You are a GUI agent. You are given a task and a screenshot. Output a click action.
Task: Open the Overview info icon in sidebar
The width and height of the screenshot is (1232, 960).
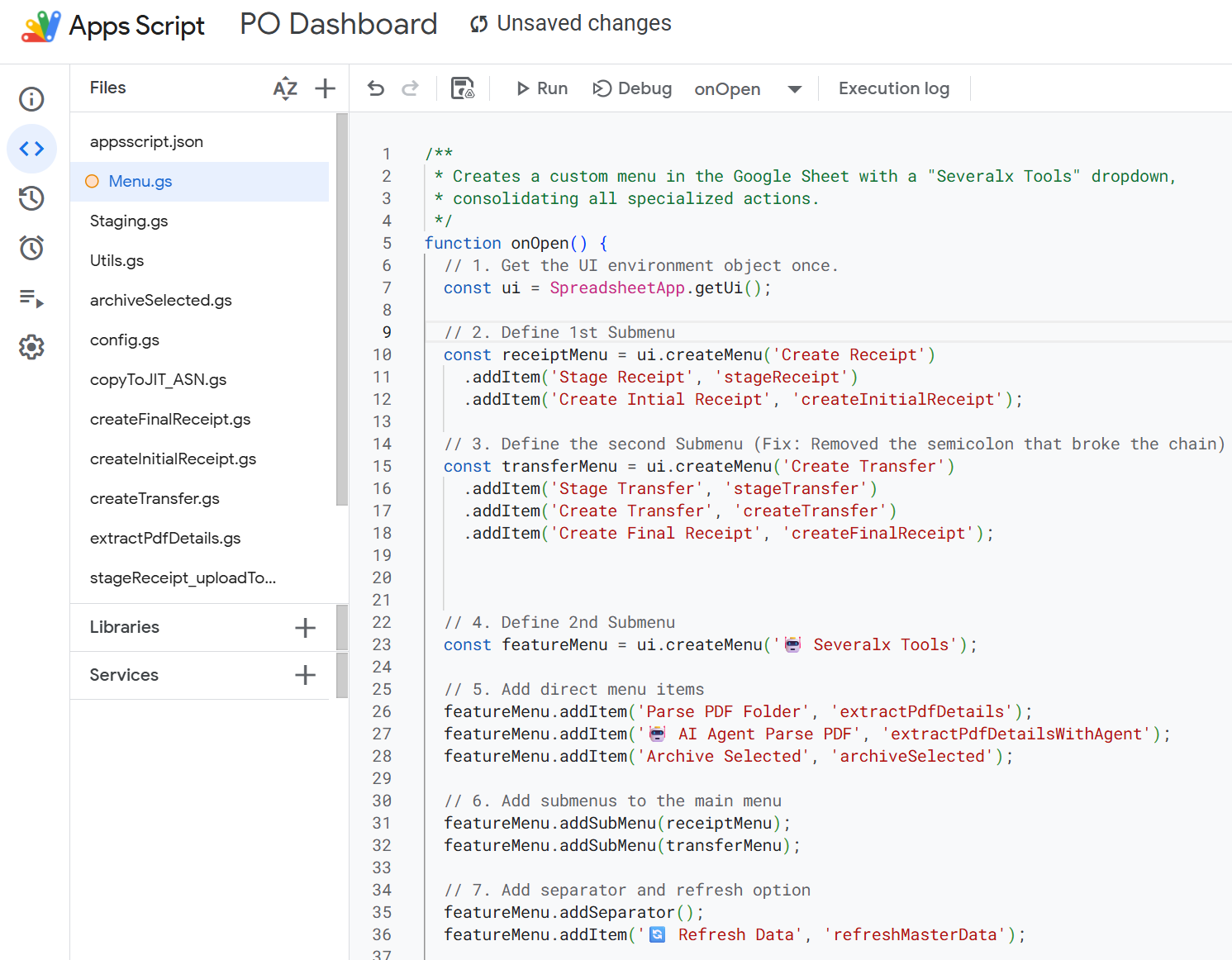[x=31, y=99]
